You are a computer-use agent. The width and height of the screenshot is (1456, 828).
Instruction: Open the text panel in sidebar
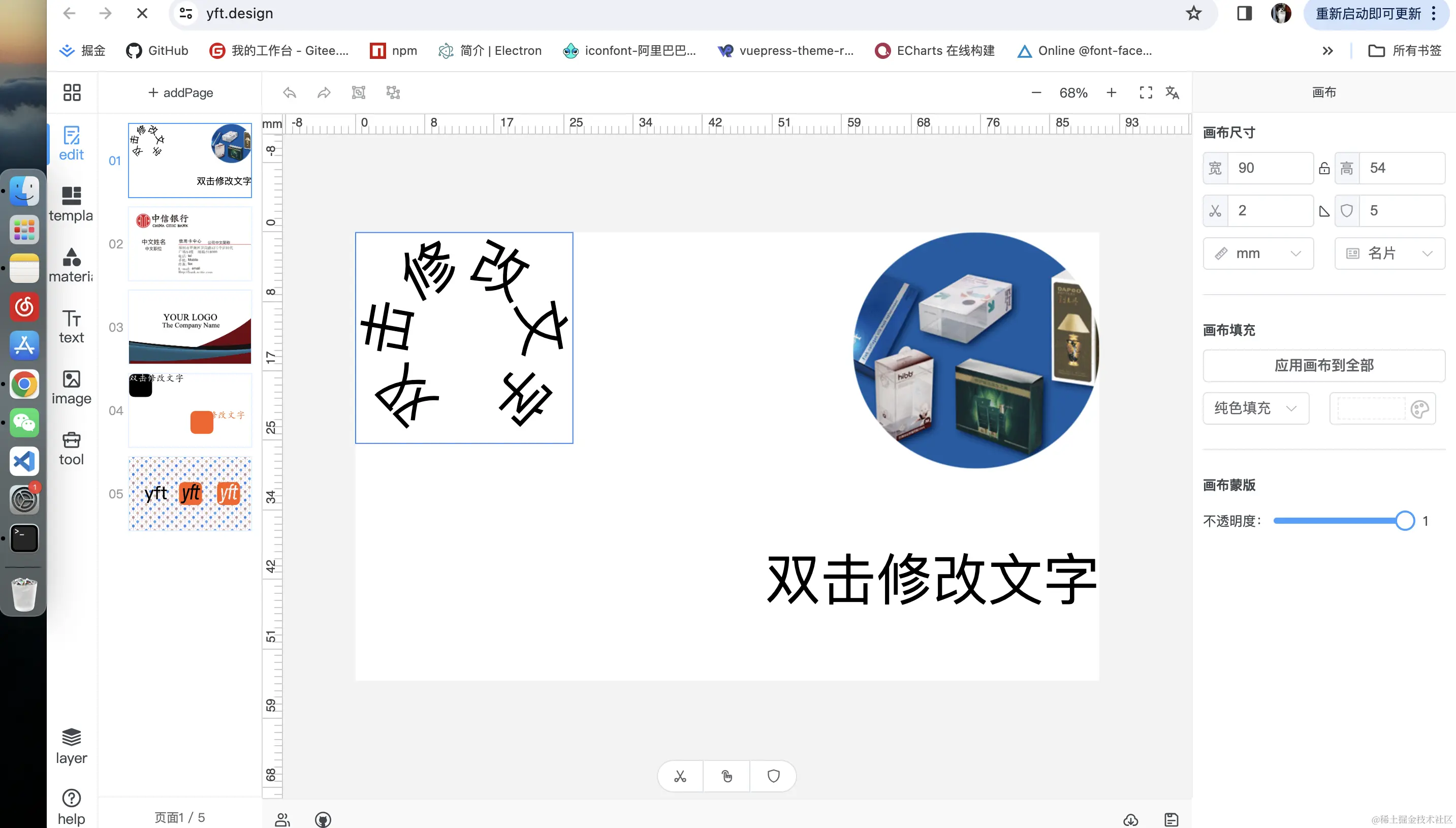pos(71,327)
